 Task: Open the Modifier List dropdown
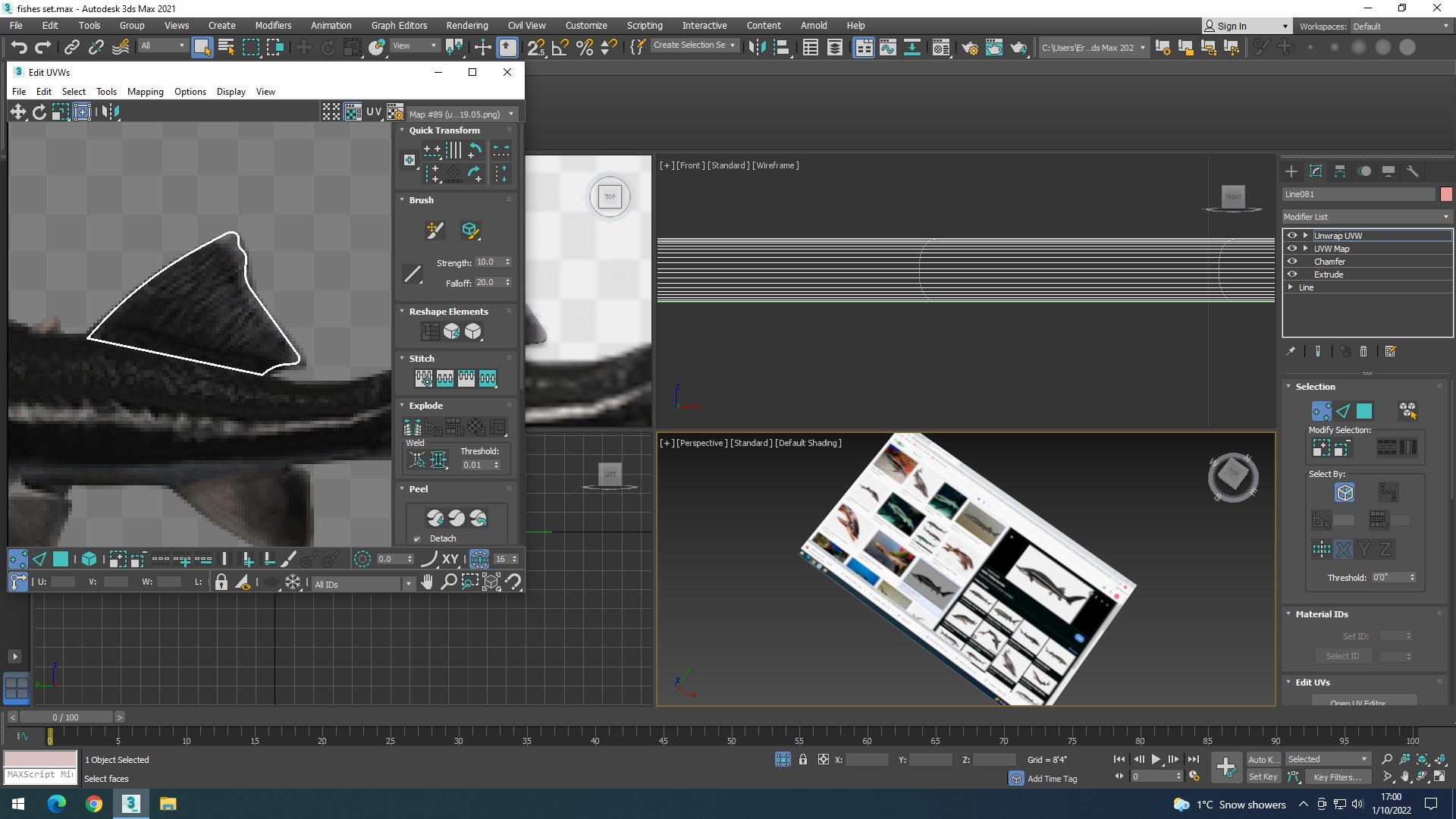click(1367, 217)
